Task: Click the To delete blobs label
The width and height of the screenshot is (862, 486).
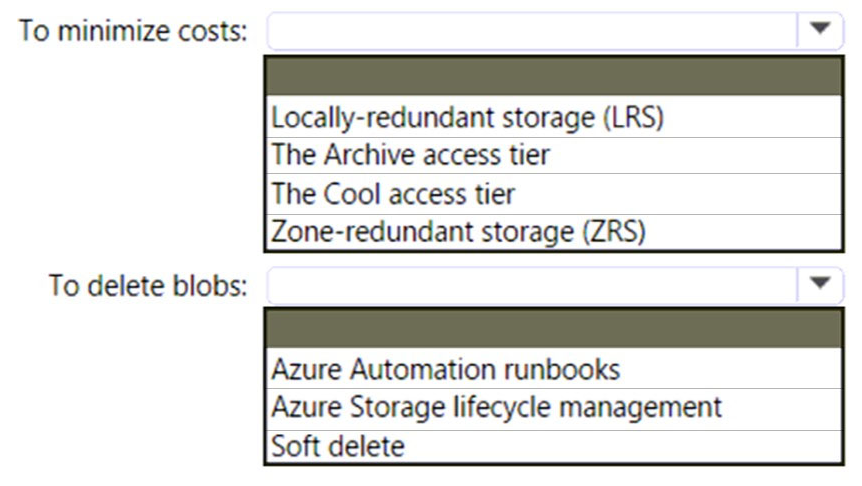Action: point(148,285)
